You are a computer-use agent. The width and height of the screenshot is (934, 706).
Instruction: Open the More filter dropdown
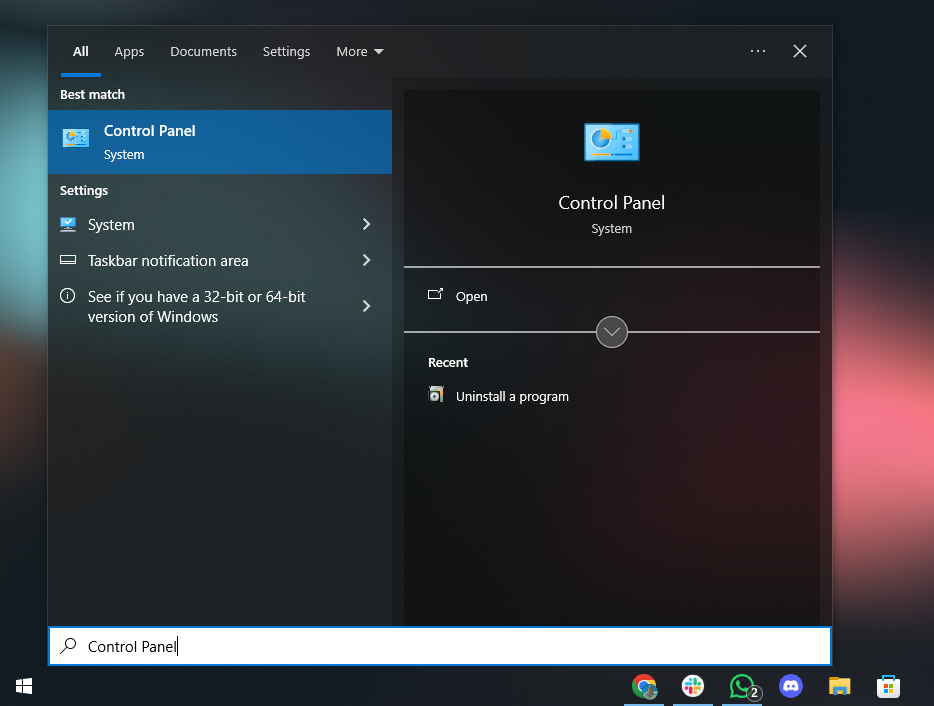[360, 52]
